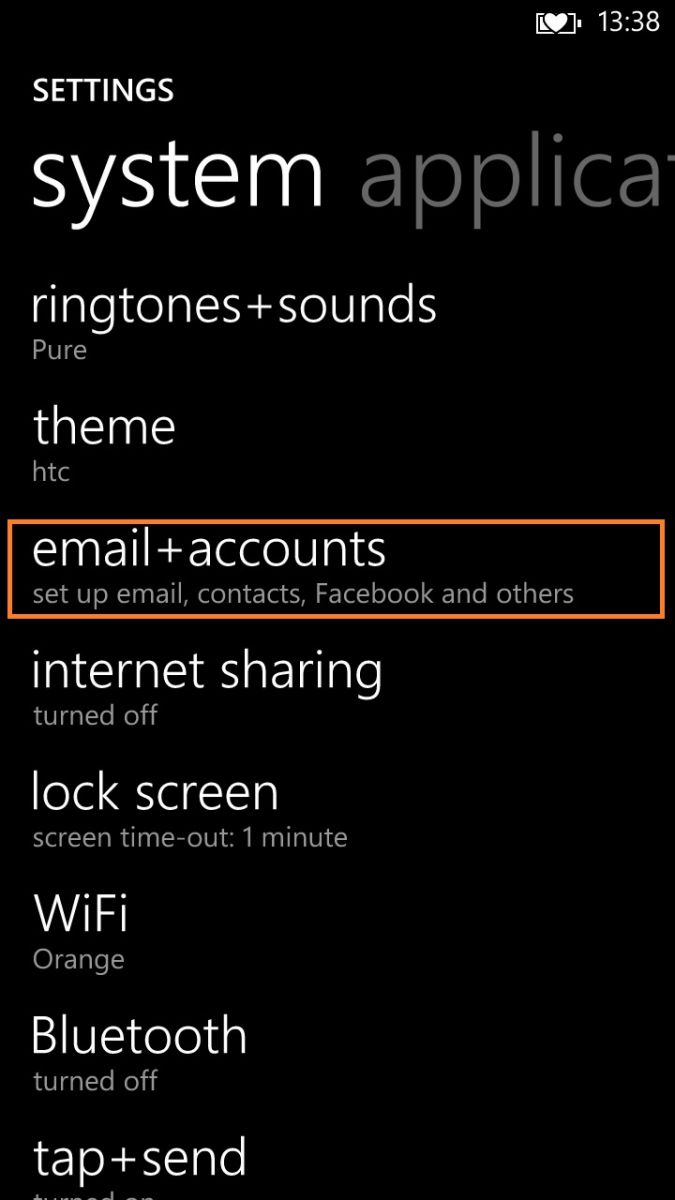The width and height of the screenshot is (675, 1200).
Task: Tap the battery saver heart icon
Action: pos(559,23)
